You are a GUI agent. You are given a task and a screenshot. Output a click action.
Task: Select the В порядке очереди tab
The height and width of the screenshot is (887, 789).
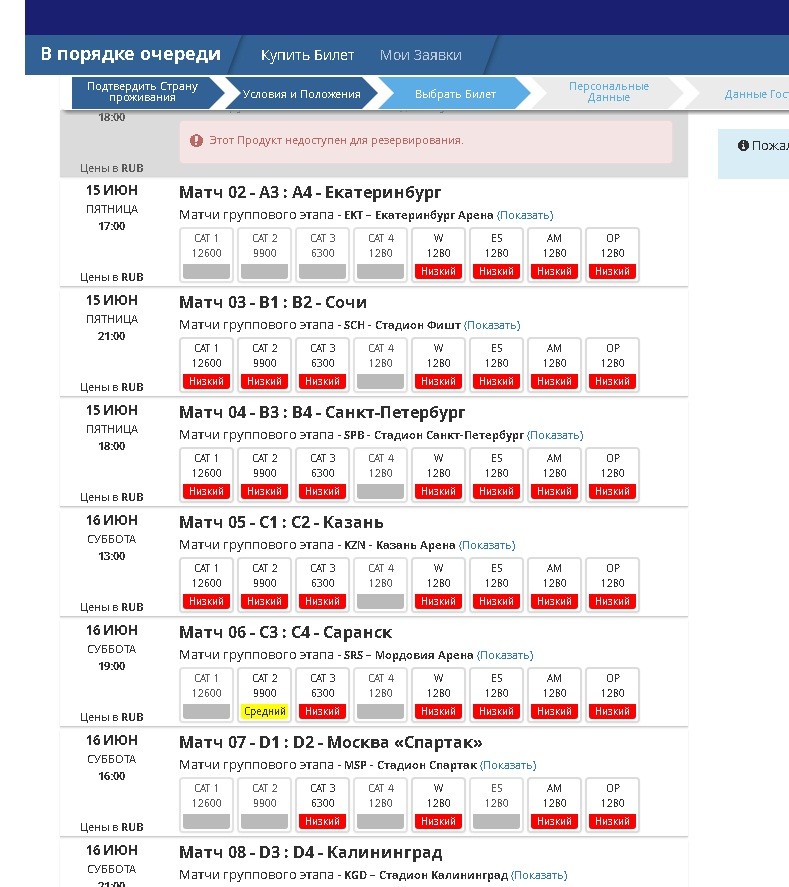click(x=131, y=54)
